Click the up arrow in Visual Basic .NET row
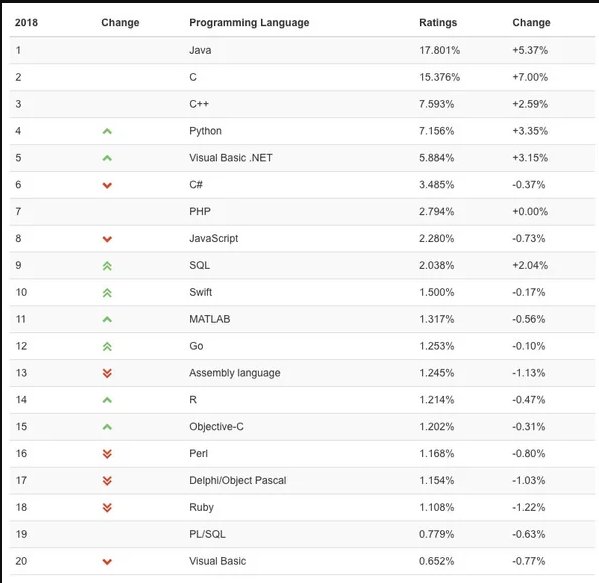 [x=107, y=158]
